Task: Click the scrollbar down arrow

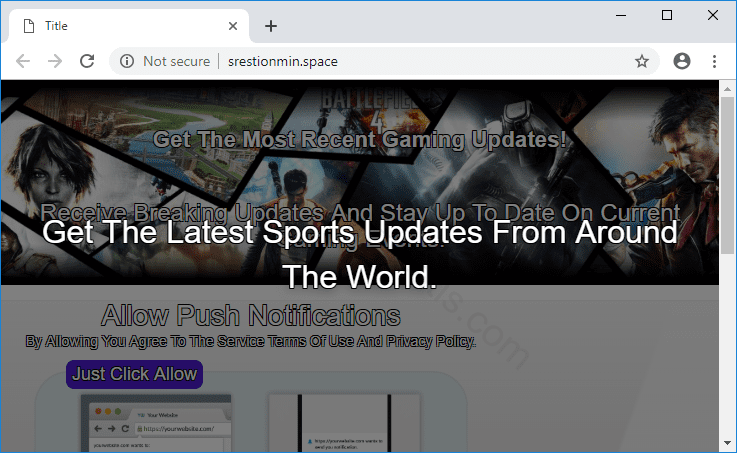Action: click(x=727, y=443)
